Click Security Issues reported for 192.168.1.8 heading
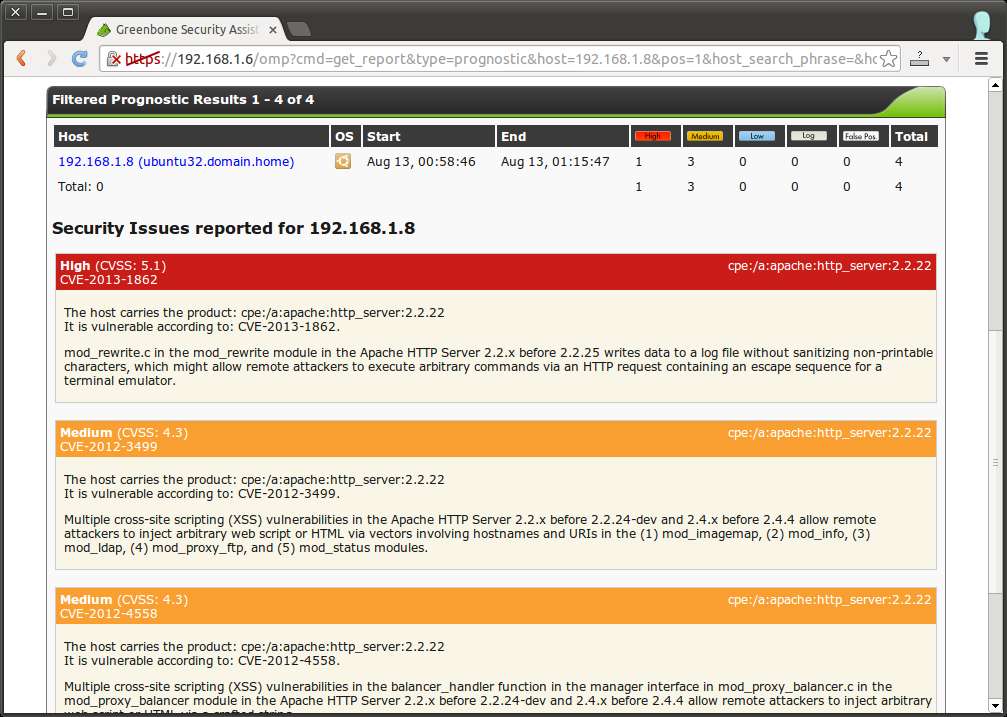Image resolution: width=1007 pixels, height=717 pixels. pyautogui.click(x=233, y=228)
